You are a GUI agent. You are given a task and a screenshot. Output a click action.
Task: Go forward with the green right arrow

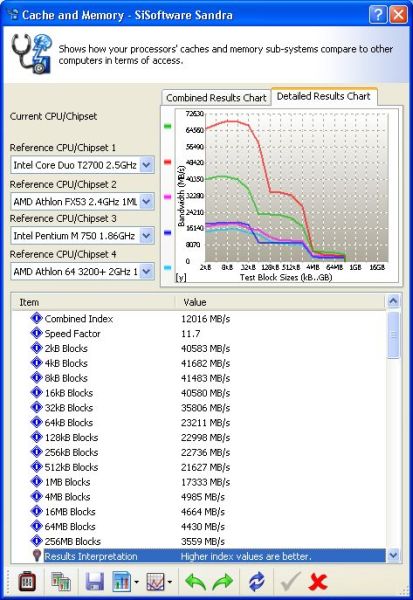[222, 582]
